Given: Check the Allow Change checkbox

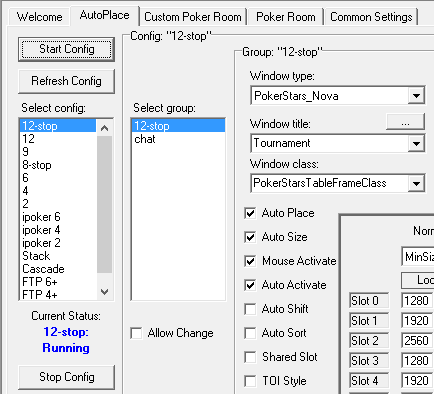Looking at the screenshot, I should tap(136, 333).
